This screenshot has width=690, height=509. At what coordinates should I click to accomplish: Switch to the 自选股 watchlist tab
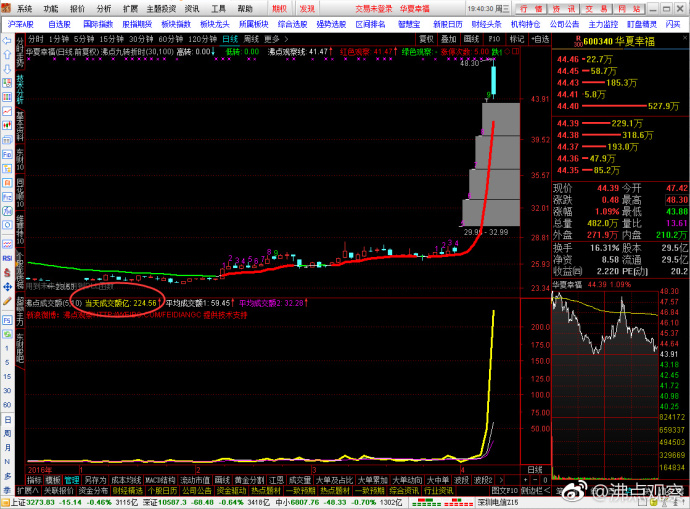(59, 22)
